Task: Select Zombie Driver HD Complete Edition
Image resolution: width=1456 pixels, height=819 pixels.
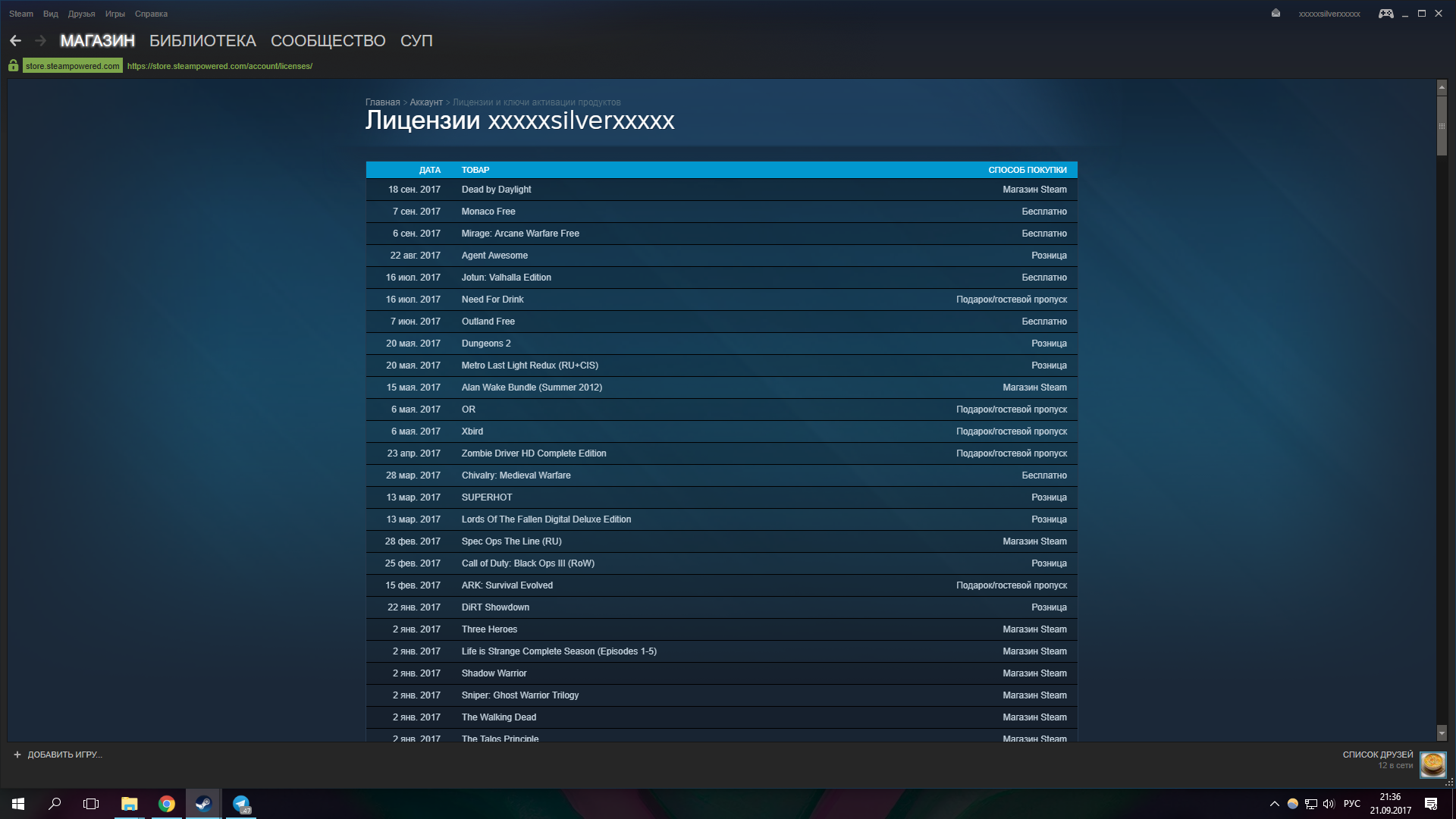Action: point(721,453)
